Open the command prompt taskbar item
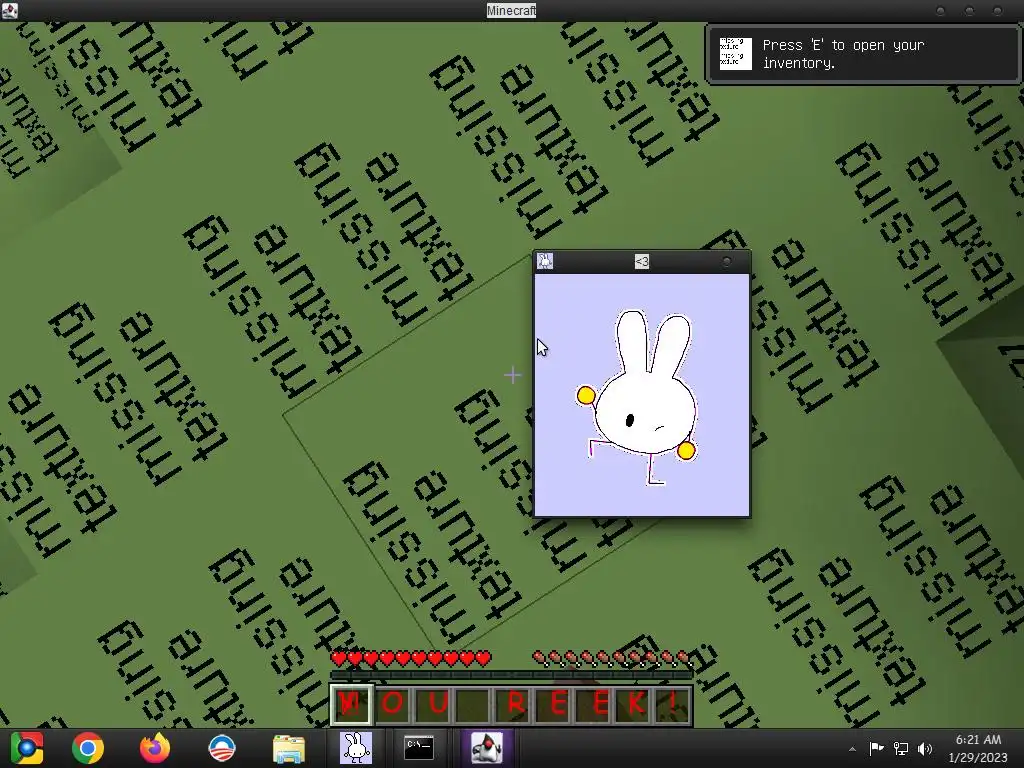Image resolution: width=1024 pixels, height=768 pixels. (419, 748)
